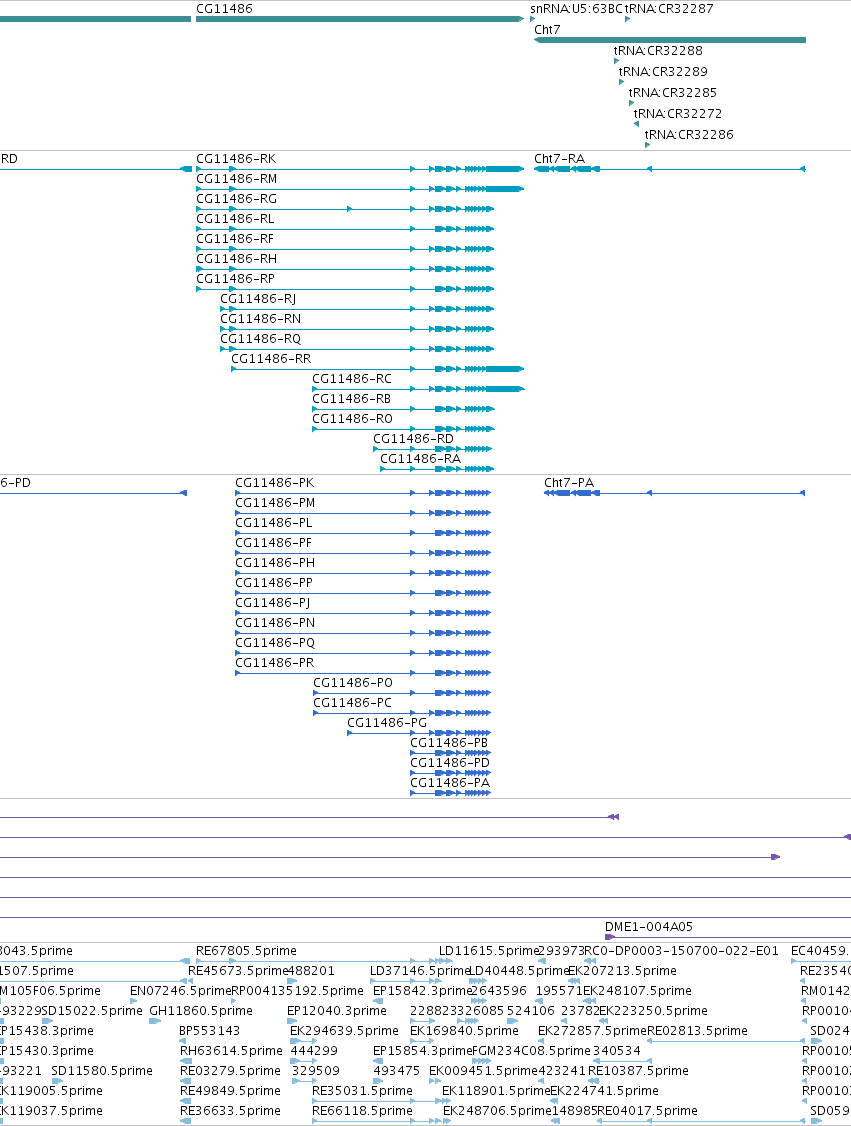Select EST RE66118.5prime
The image size is (851, 1126).
(363, 1111)
